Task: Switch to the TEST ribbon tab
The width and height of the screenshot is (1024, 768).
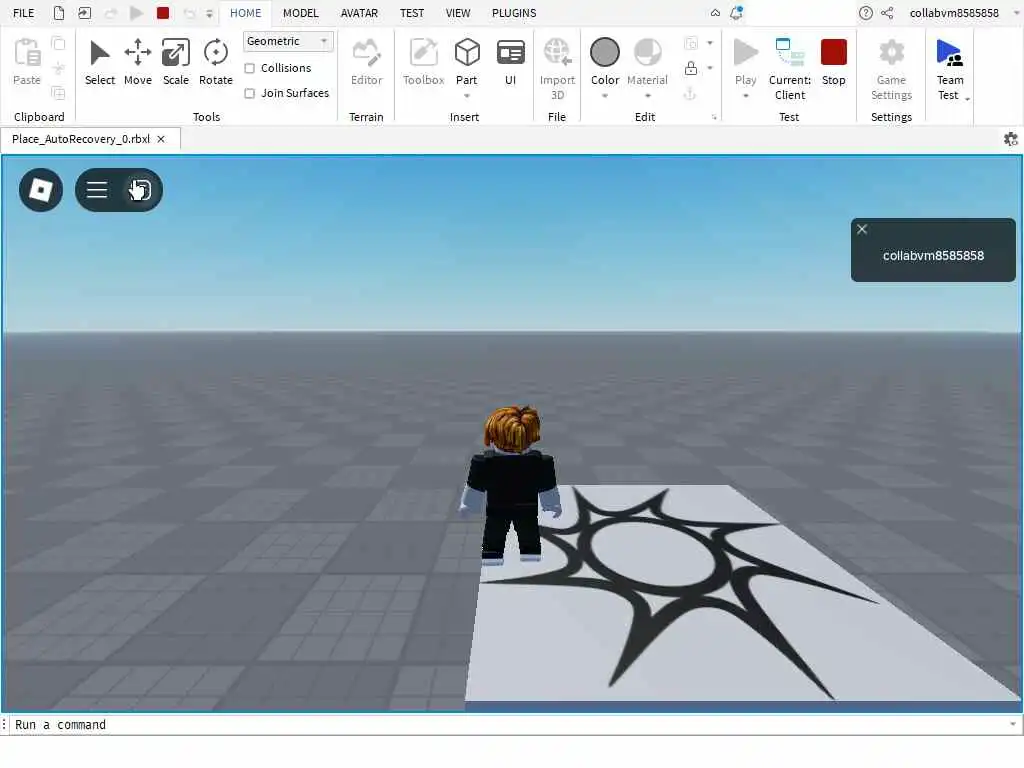Action: coord(411,13)
